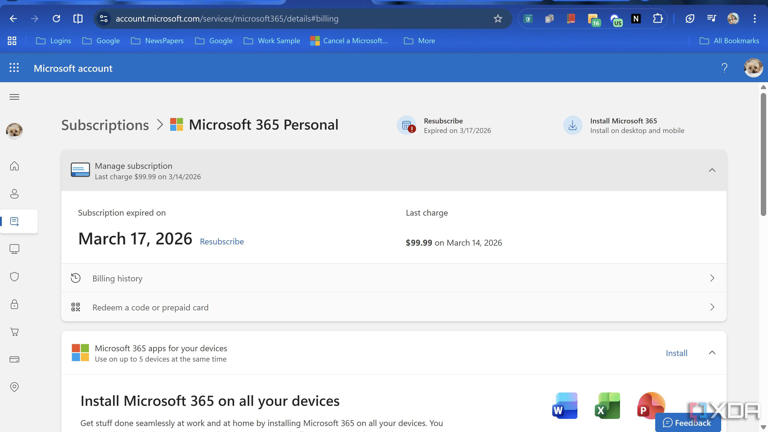
Task: Click the PowerPoint app icon
Action: click(650, 406)
